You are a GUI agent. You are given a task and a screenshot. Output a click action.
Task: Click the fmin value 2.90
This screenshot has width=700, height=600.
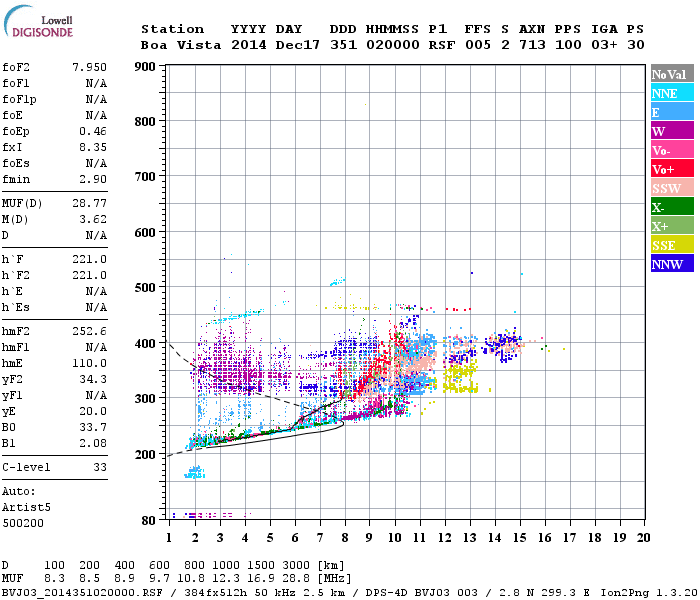coord(93,179)
